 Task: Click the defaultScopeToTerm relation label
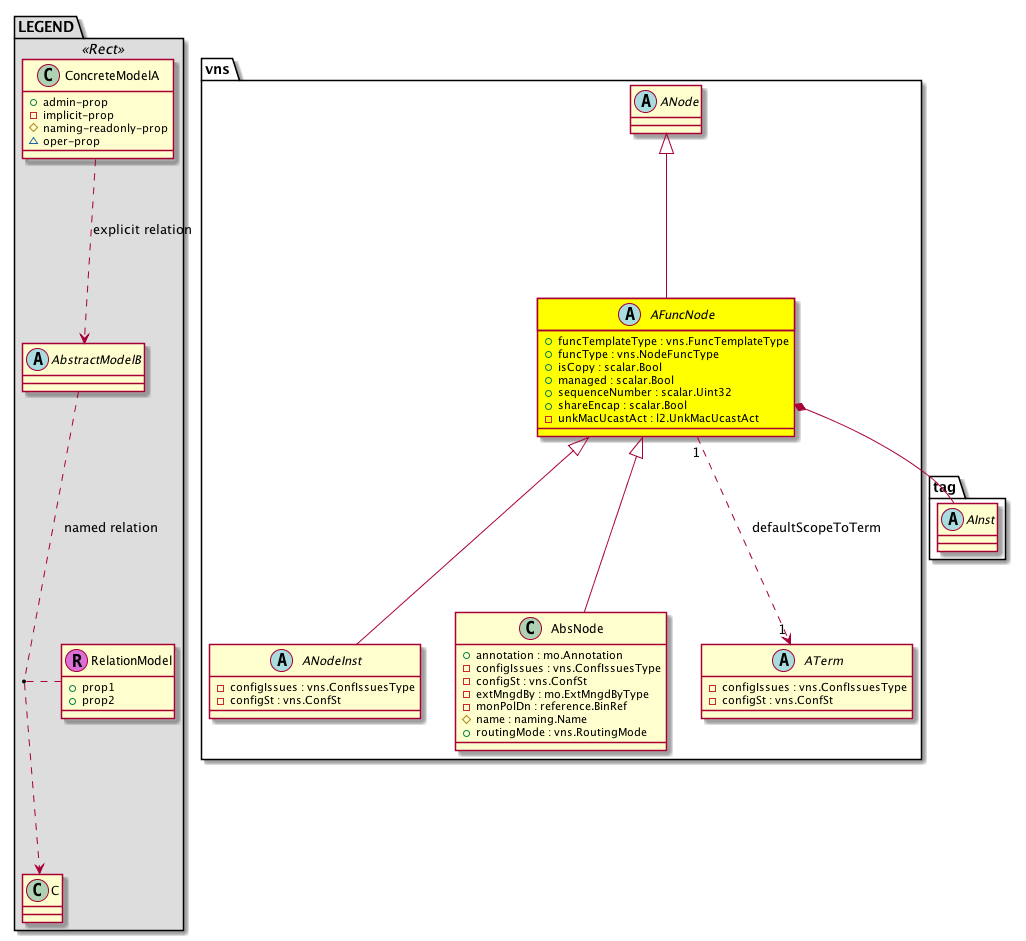816,527
